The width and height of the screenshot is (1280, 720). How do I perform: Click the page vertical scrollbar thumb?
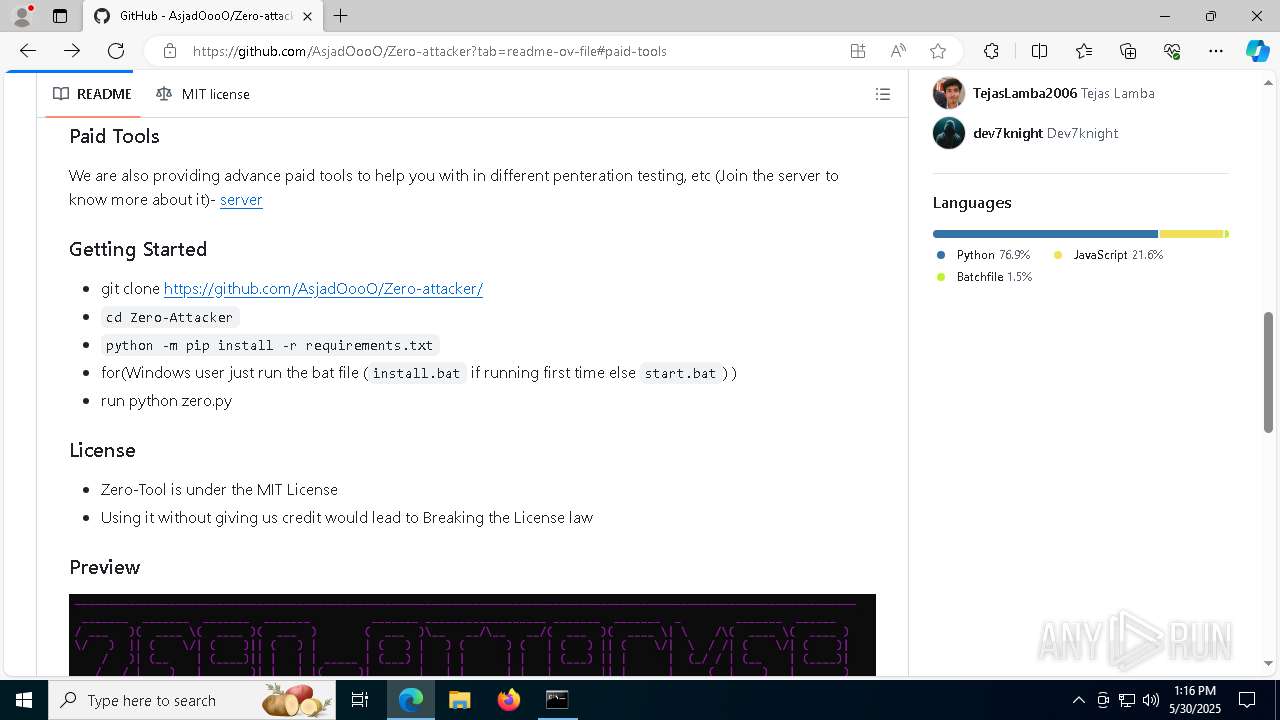tap(1268, 372)
